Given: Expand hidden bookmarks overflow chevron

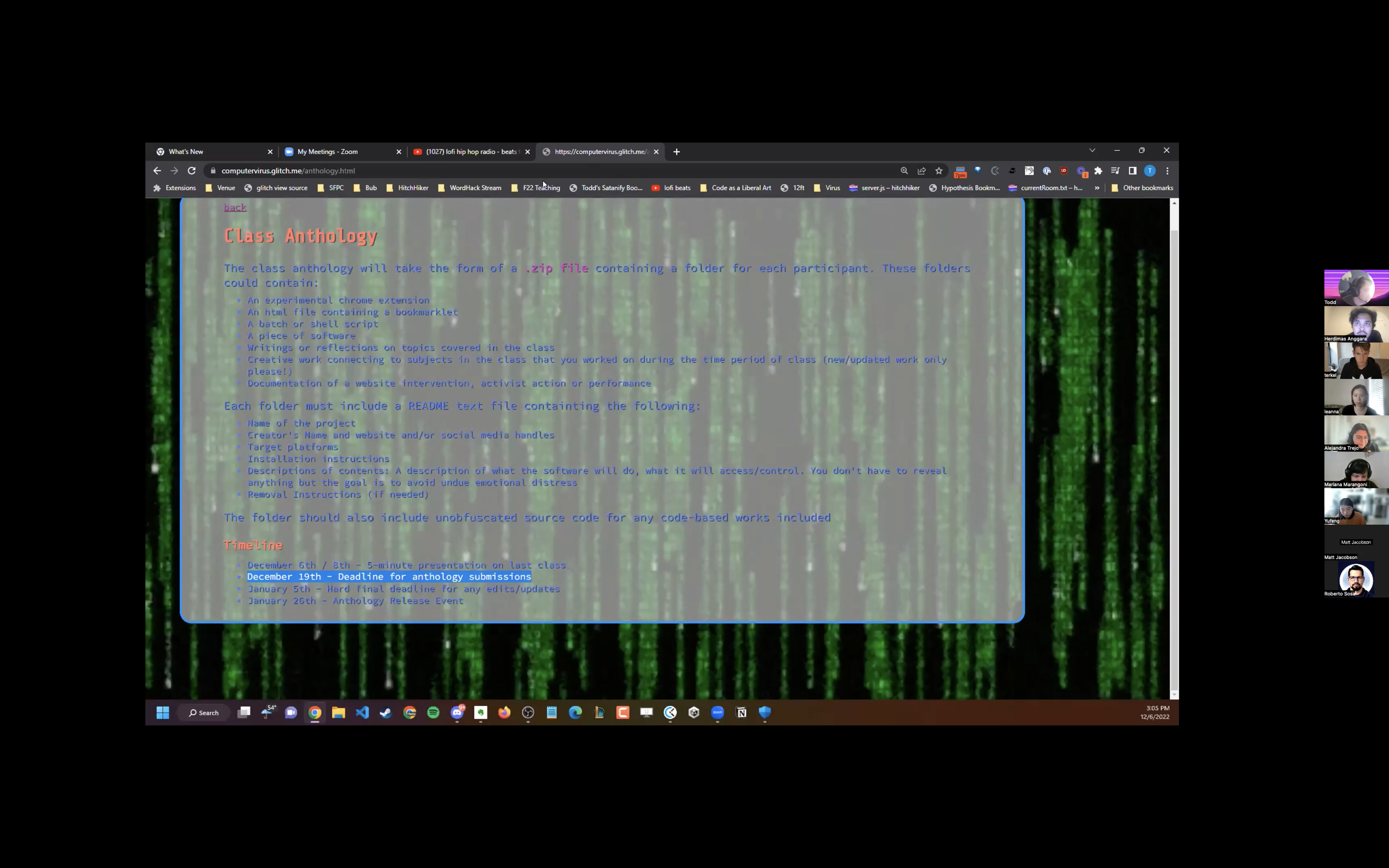Looking at the screenshot, I should [1097, 188].
